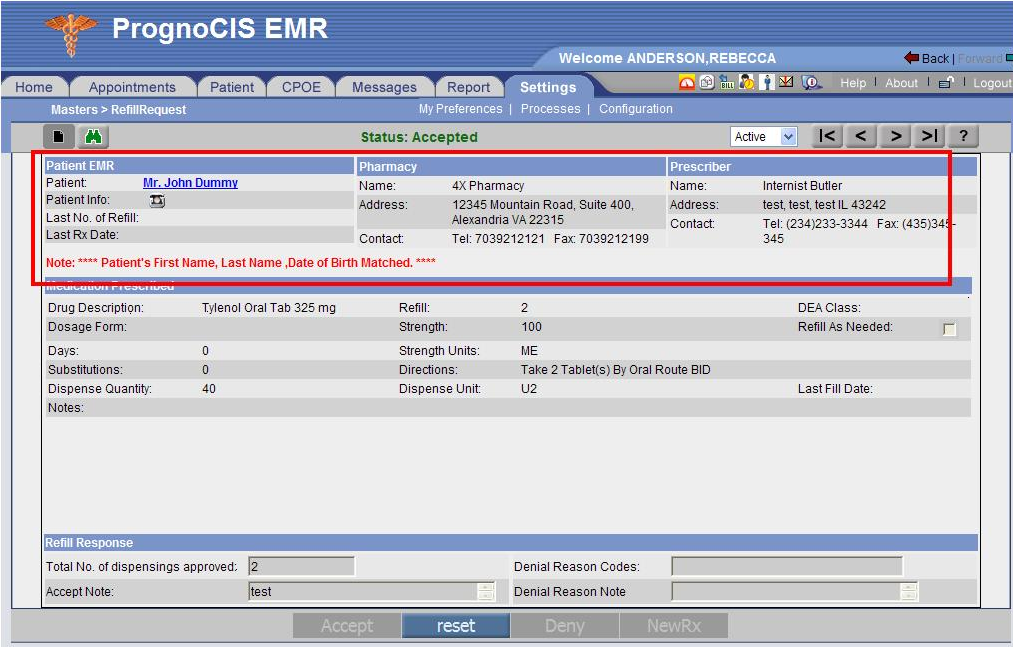Viewport: 1013px width, 647px height.
Task: Click the red patient matched note text
Action: point(241,262)
